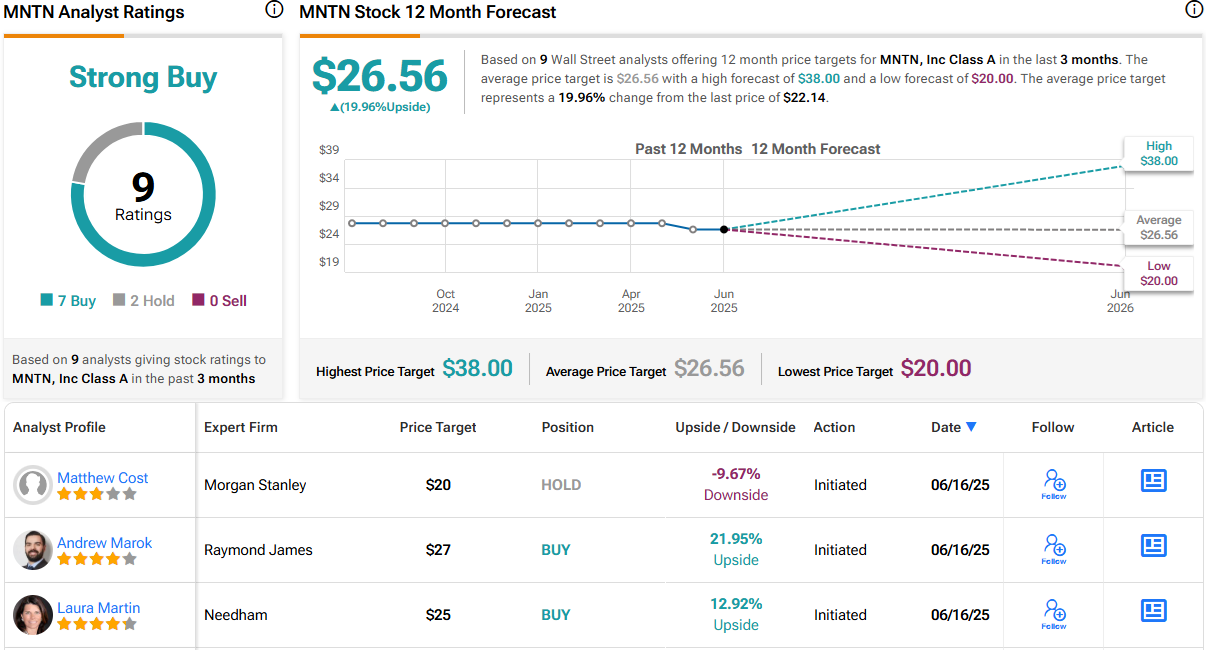Click the $20 price target cell
This screenshot has height=651, width=1209.
pos(438,485)
